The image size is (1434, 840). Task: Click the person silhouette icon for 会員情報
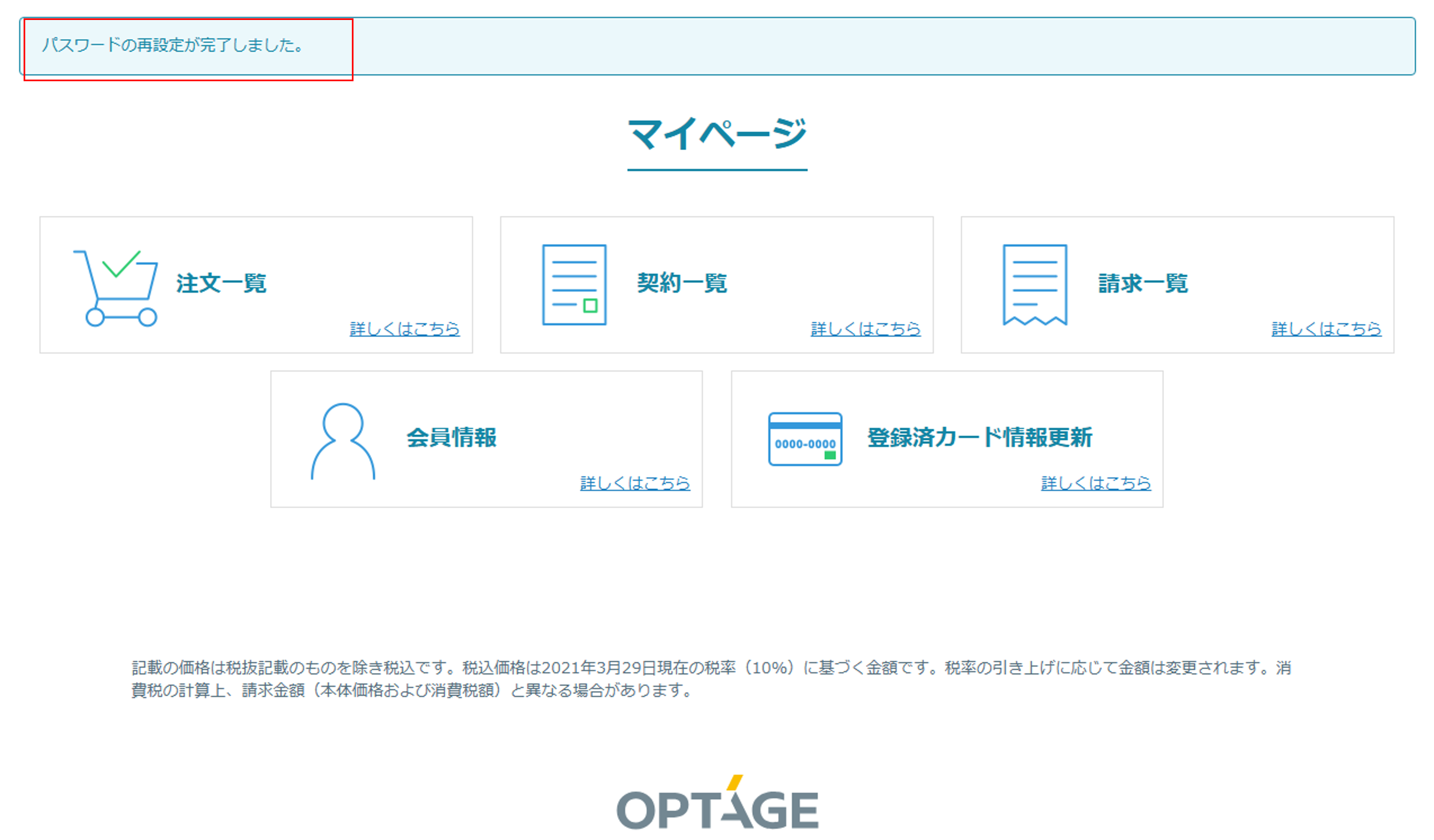343,441
